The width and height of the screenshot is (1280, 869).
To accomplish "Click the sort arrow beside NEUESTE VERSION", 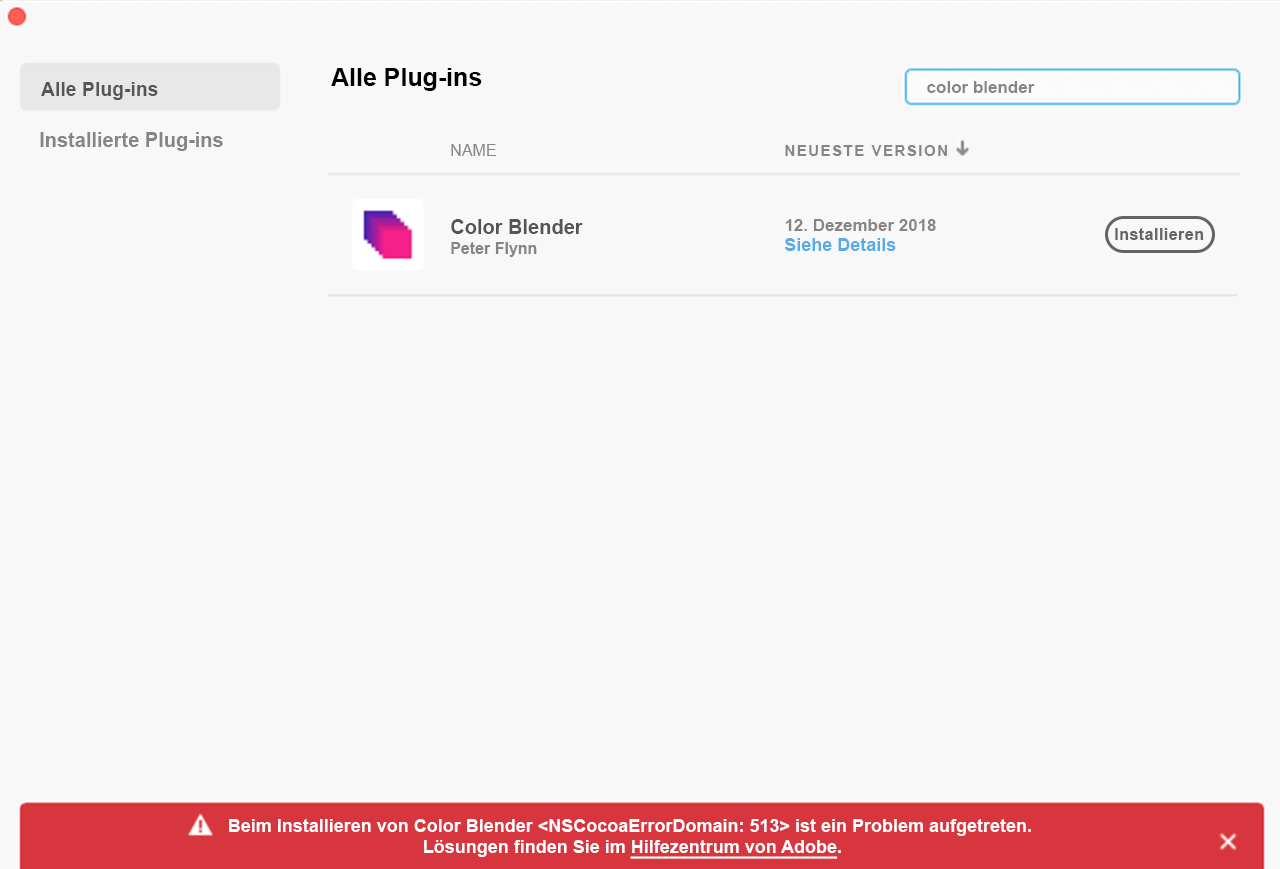I will 962,148.
